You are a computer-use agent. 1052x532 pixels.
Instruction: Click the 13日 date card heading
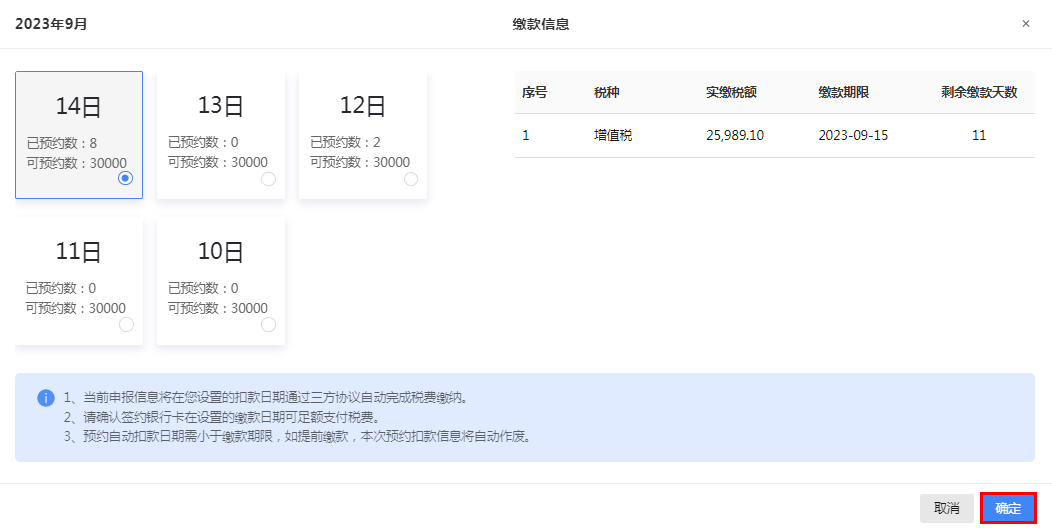(x=221, y=106)
